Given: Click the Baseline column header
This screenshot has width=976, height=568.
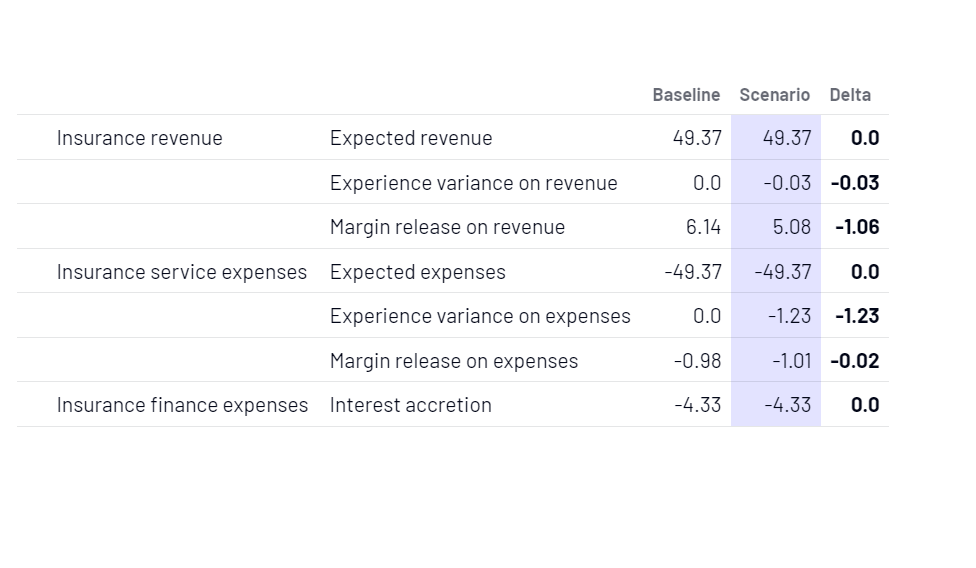Looking at the screenshot, I should [x=686, y=95].
